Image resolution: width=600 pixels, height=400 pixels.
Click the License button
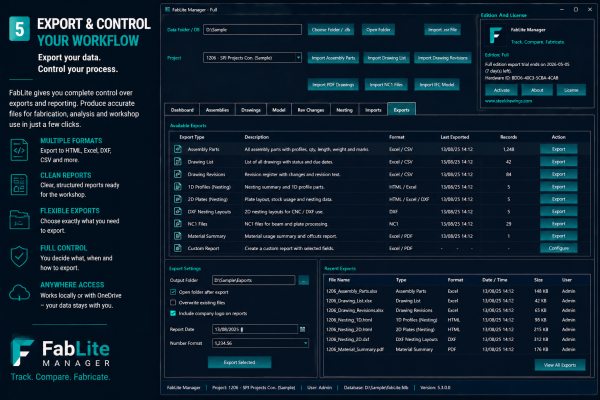(571, 90)
